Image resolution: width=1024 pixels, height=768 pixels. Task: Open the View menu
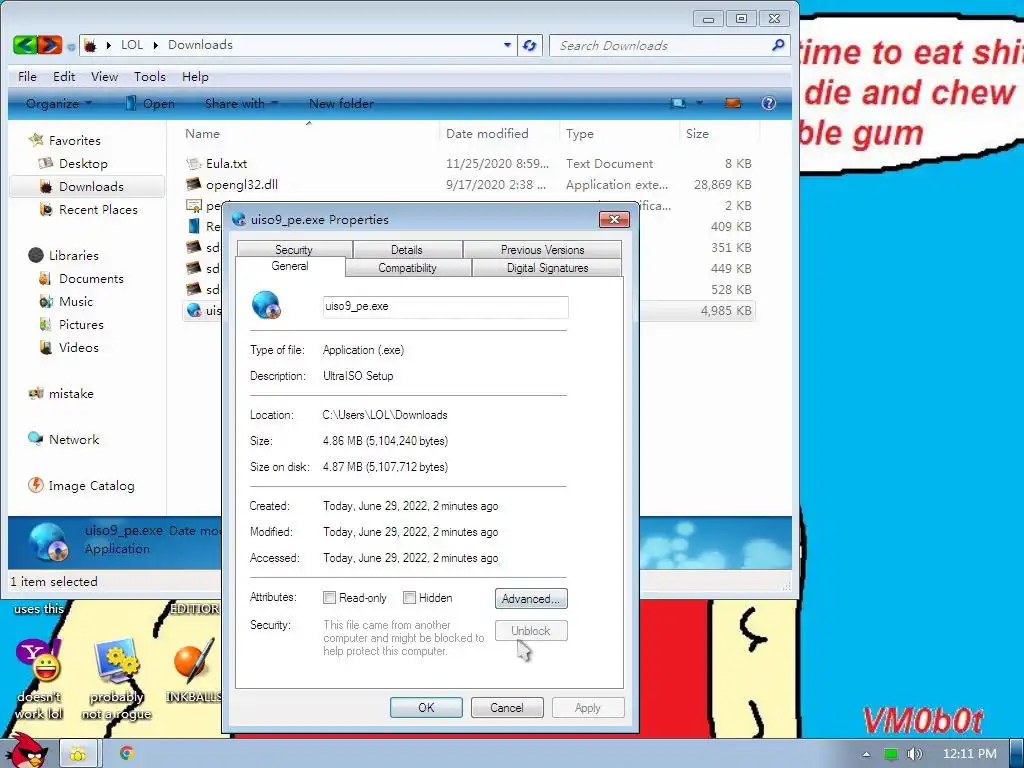104,76
